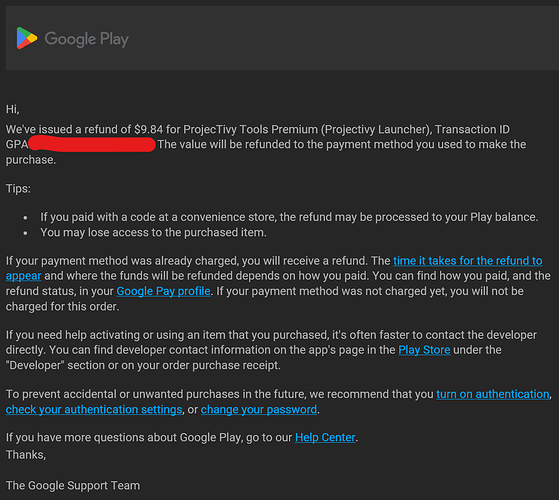Open 'check your authentication settings' link

click(x=94, y=409)
